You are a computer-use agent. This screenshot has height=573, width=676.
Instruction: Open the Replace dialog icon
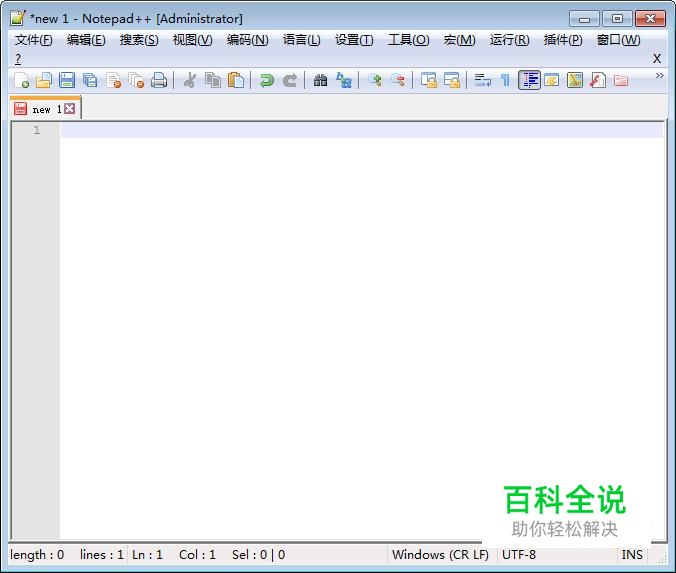(344, 81)
